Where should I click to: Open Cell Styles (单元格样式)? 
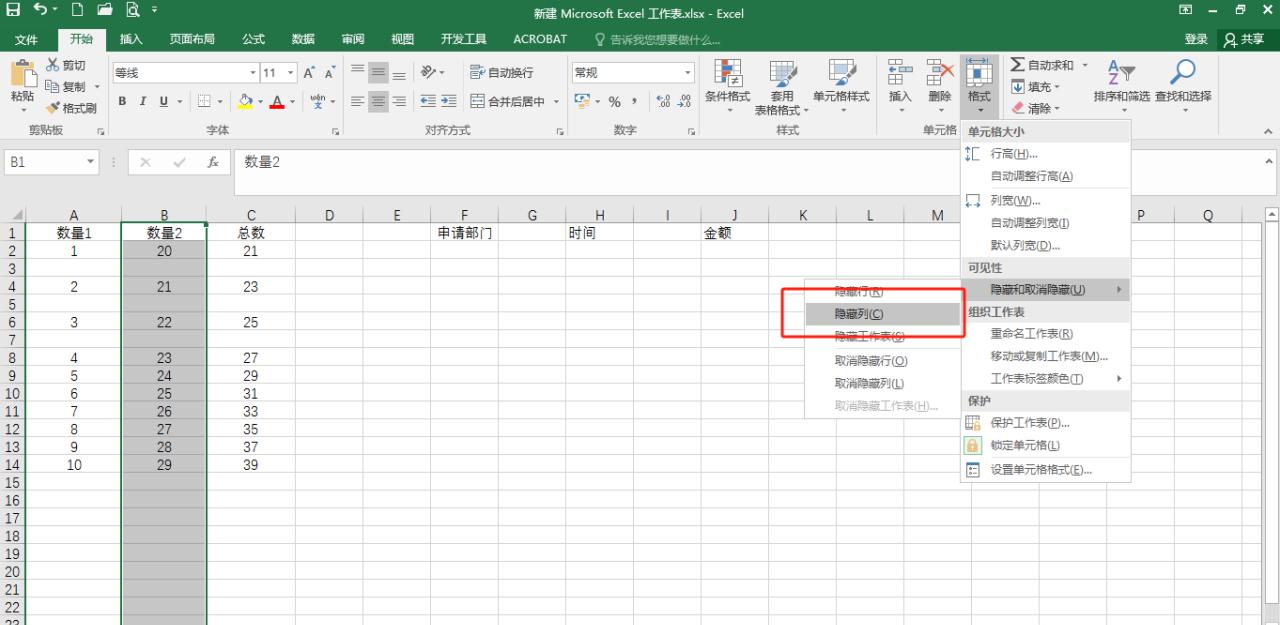[841, 86]
